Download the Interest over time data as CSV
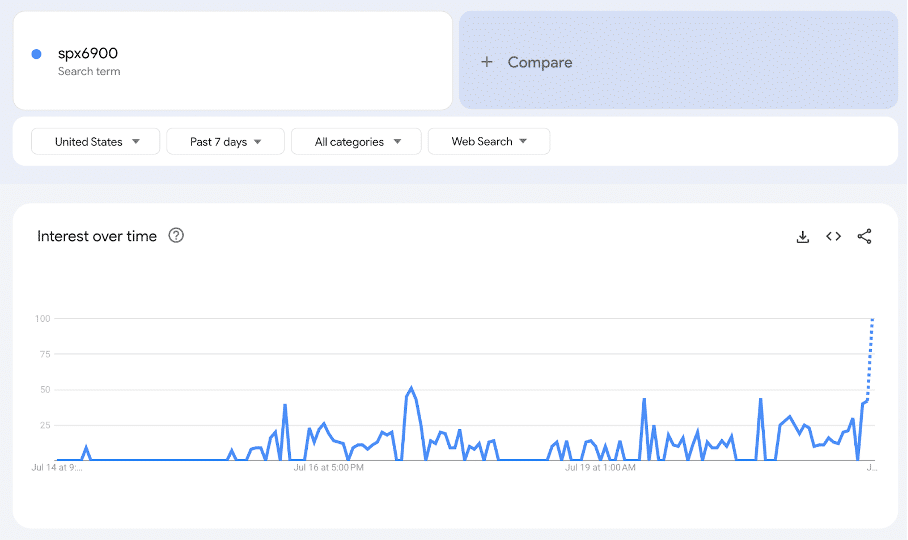 [x=802, y=237]
